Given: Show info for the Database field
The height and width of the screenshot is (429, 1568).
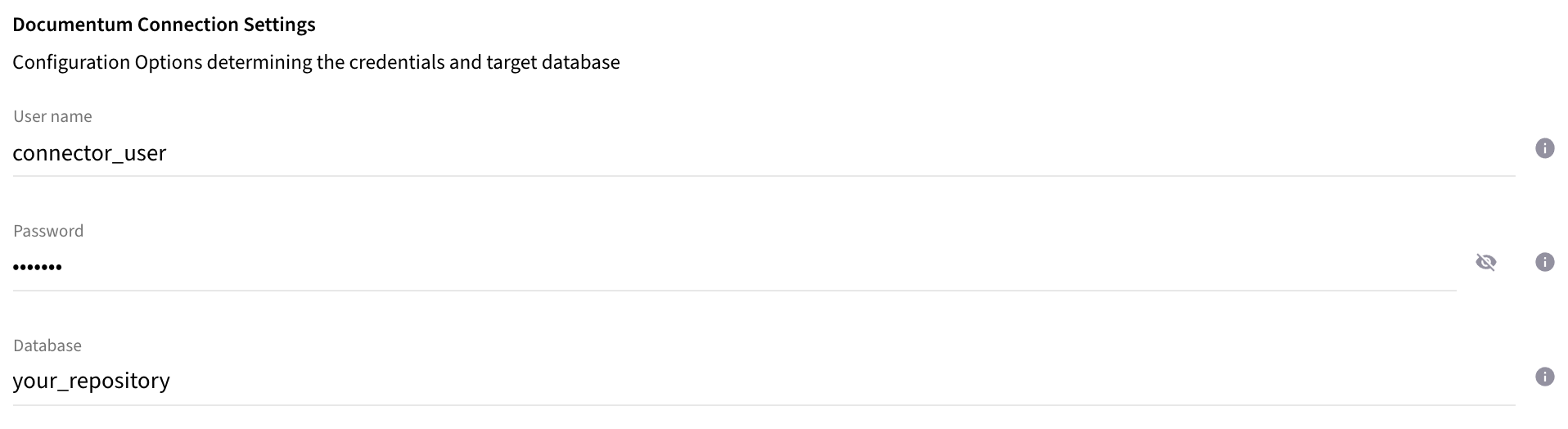Looking at the screenshot, I should coord(1544,377).
